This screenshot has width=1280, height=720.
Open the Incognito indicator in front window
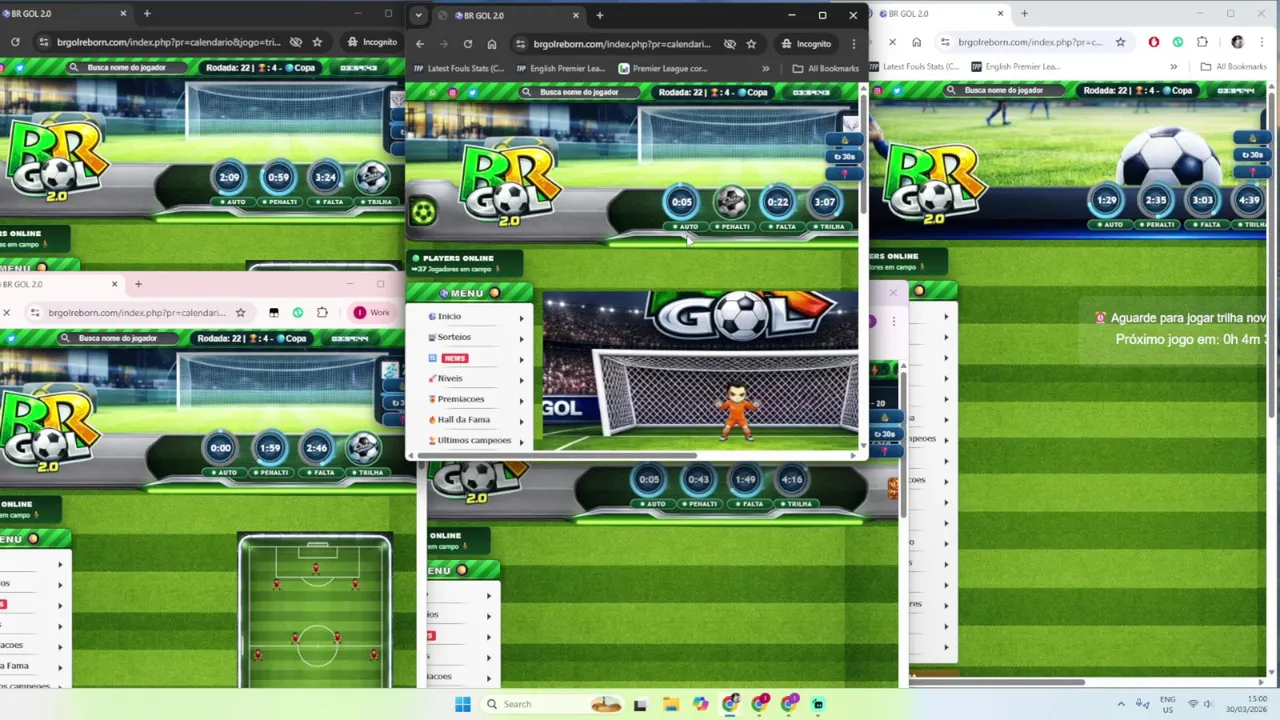coord(807,44)
